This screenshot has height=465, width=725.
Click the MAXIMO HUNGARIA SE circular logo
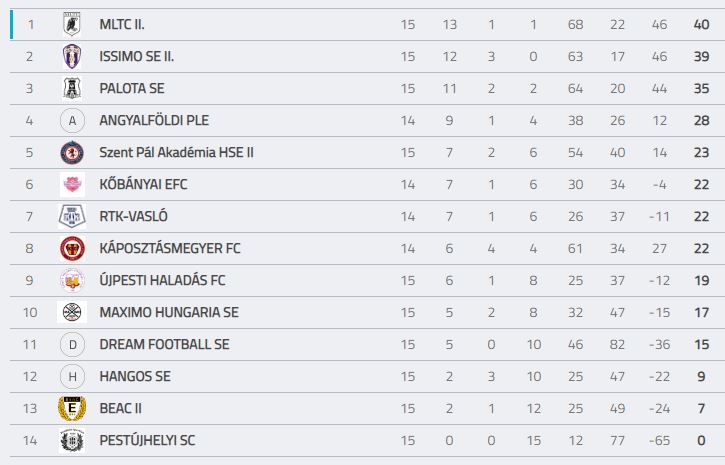pos(72,312)
